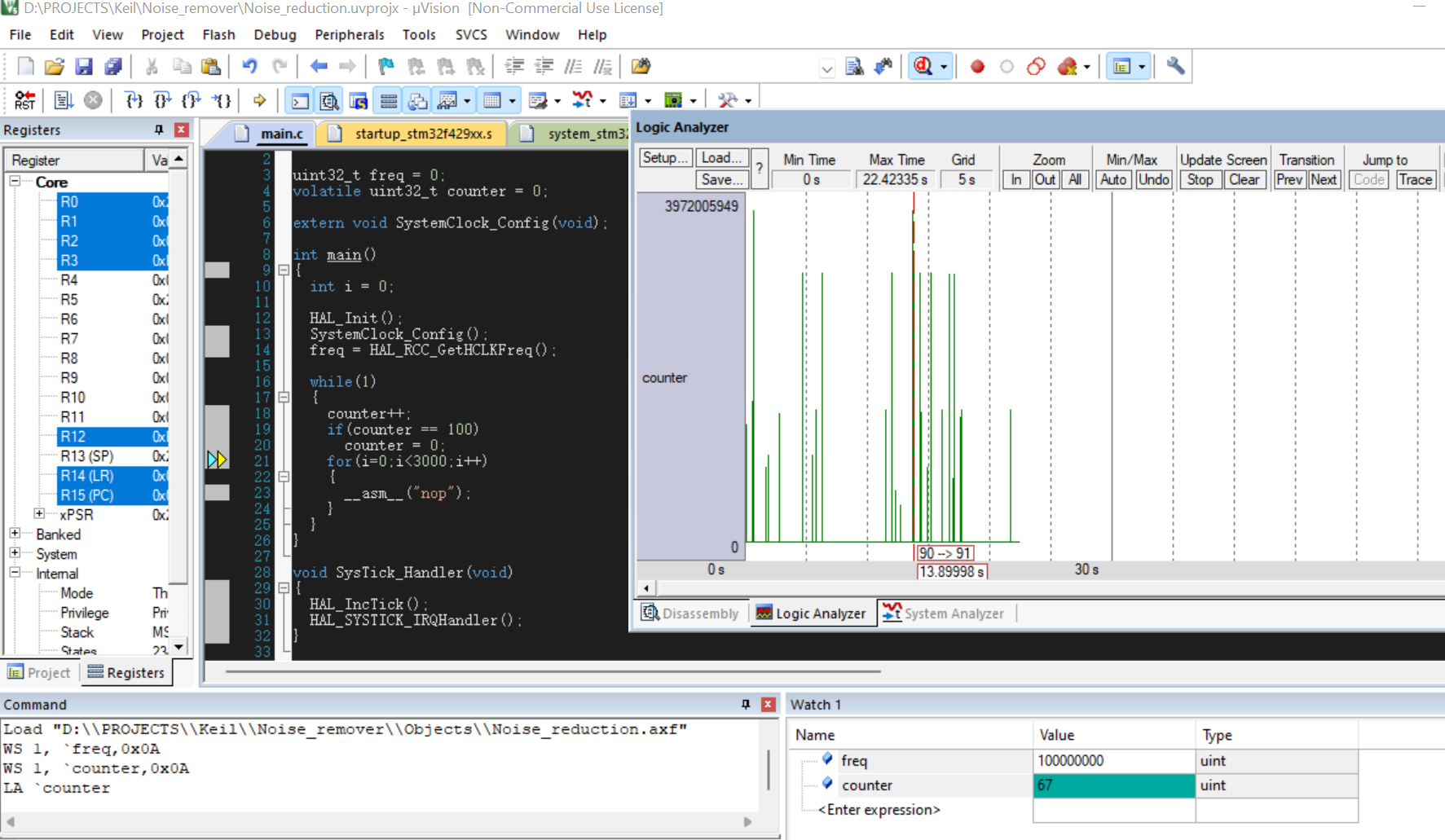The width and height of the screenshot is (1445, 840).
Task: Open the Peripherals menu
Action: point(349,34)
